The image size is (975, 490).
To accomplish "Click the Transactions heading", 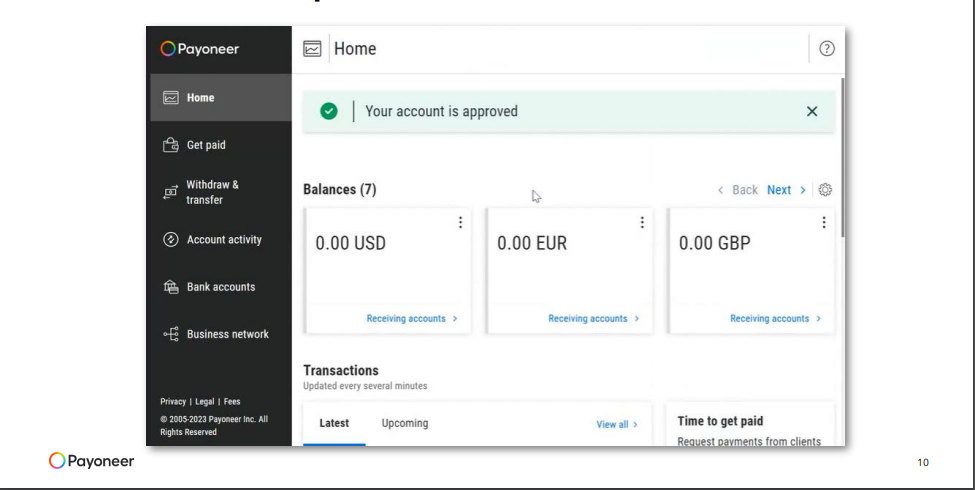I will coord(341,371).
